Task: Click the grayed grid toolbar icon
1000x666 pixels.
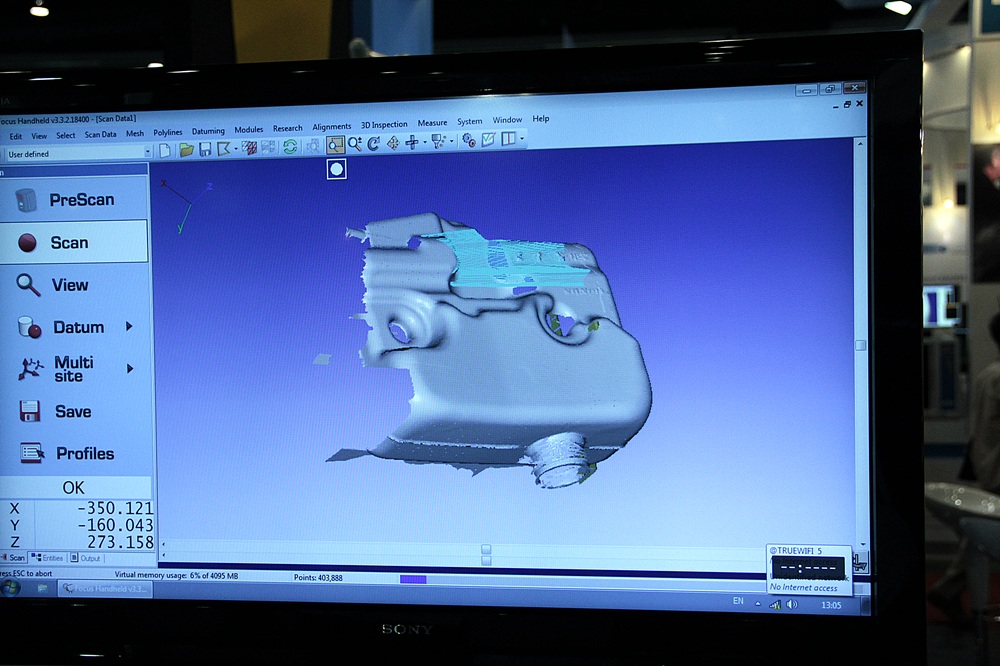Action: click(268, 147)
